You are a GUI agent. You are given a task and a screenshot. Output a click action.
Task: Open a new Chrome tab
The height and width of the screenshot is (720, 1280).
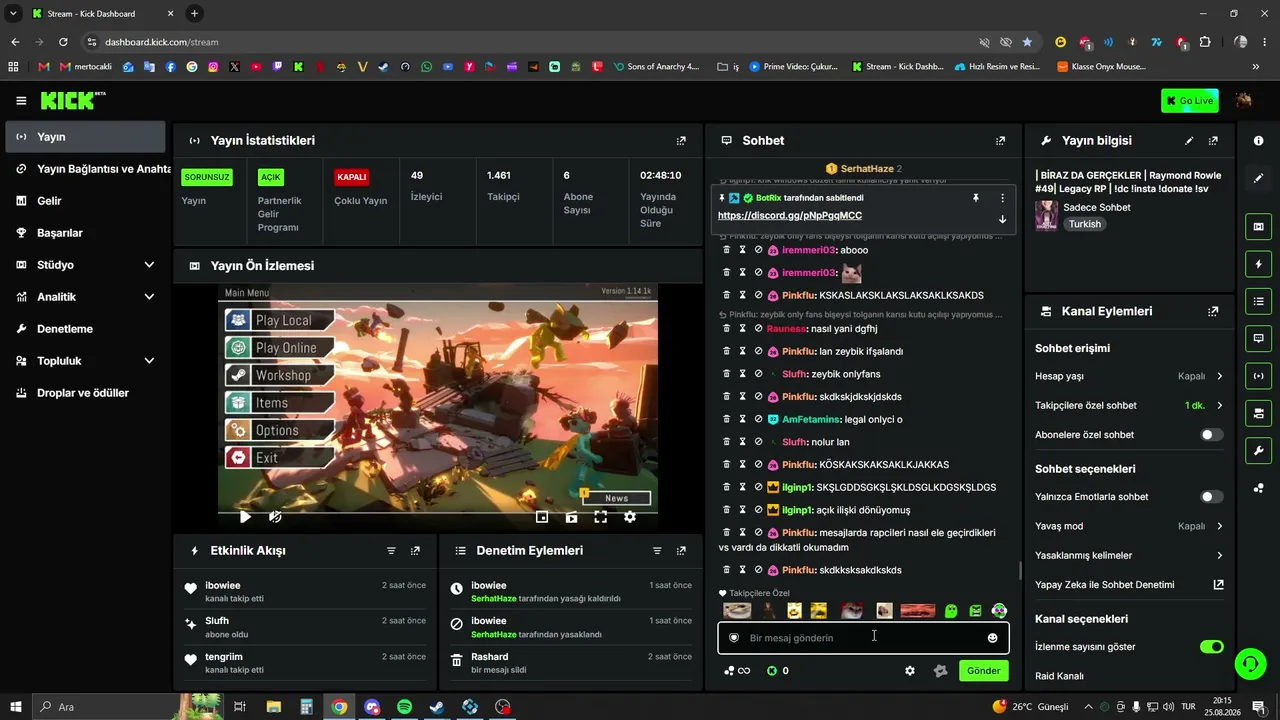pos(194,14)
